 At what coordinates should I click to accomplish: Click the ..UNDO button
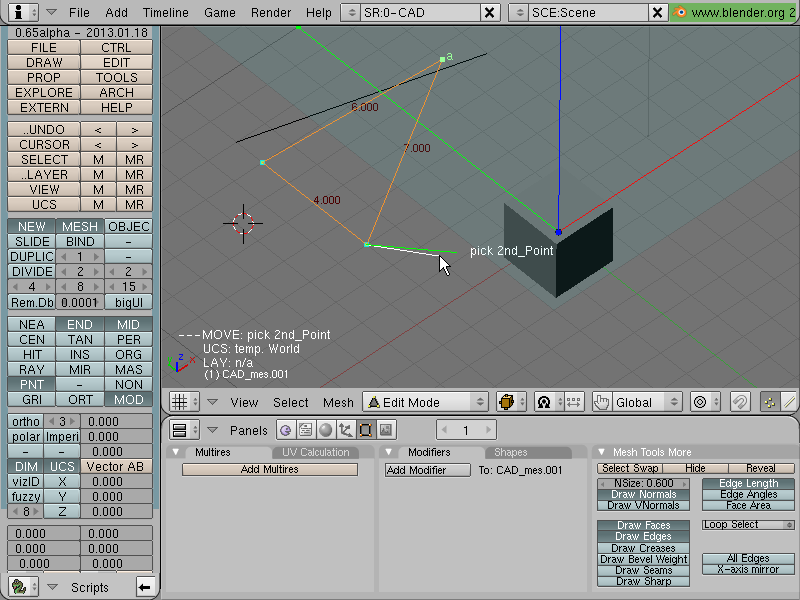[44, 130]
